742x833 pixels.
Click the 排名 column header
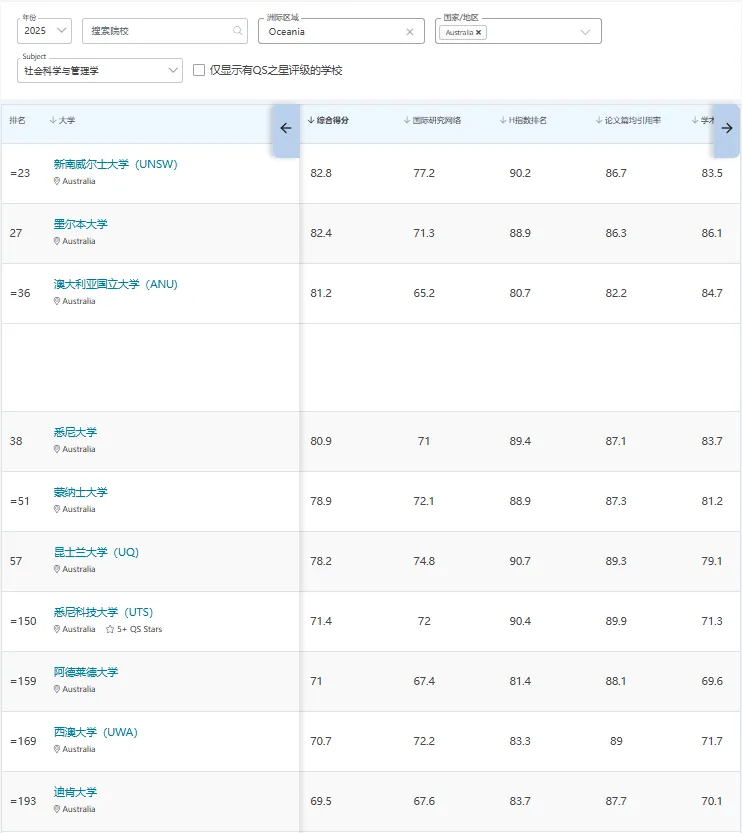18,121
